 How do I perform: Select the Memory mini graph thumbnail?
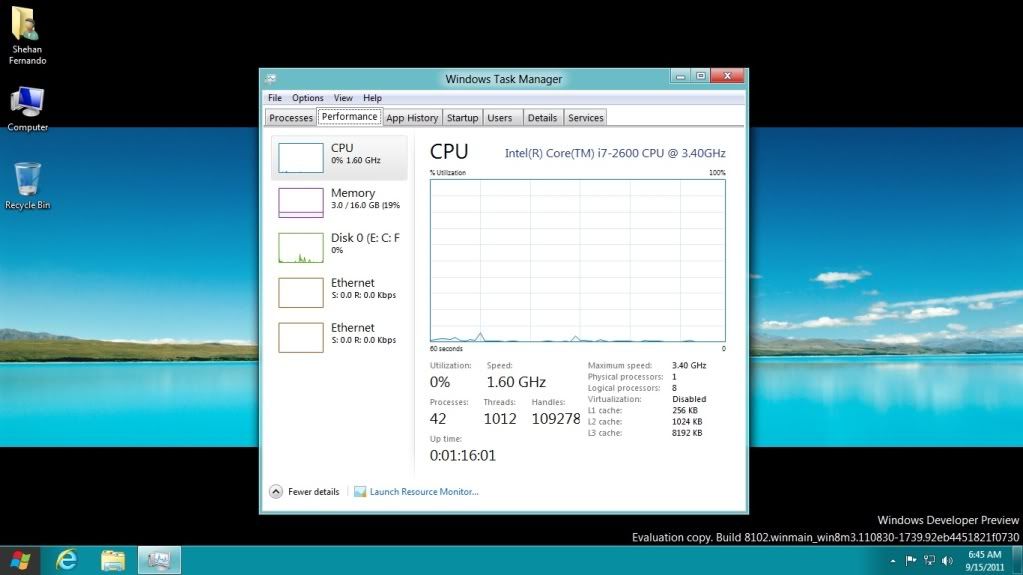tap(301, 202)
